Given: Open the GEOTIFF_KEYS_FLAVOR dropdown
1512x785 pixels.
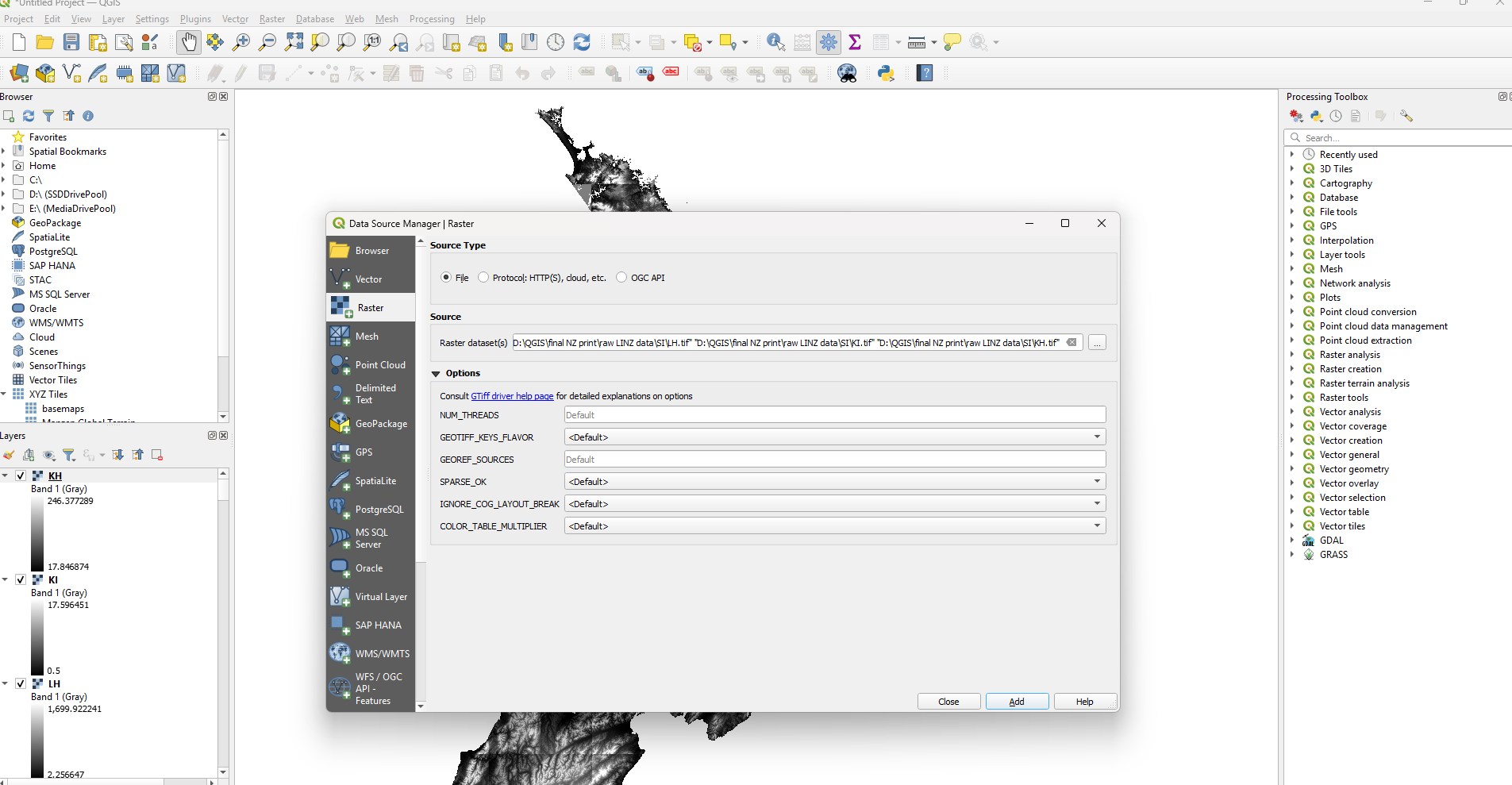Looking at the screenshot, I should click(835, 437).
